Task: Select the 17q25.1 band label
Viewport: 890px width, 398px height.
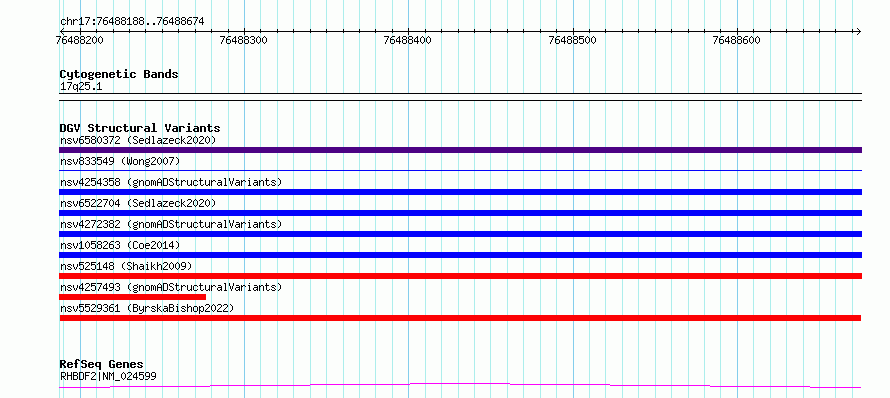Action: pos(81,87)
